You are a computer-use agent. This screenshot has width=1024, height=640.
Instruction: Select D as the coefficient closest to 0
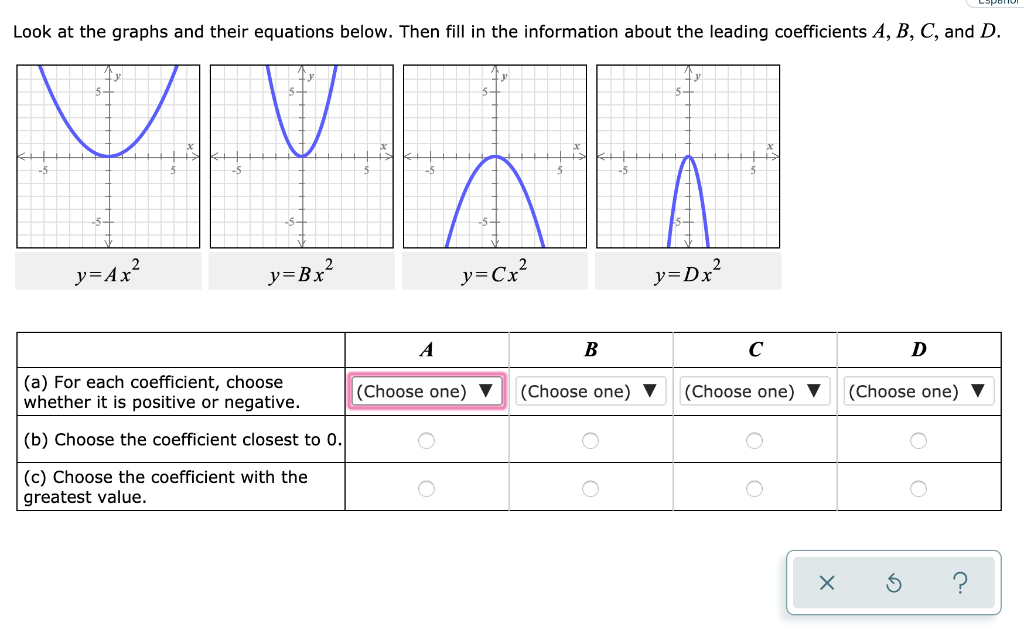[x=918, y=439]
